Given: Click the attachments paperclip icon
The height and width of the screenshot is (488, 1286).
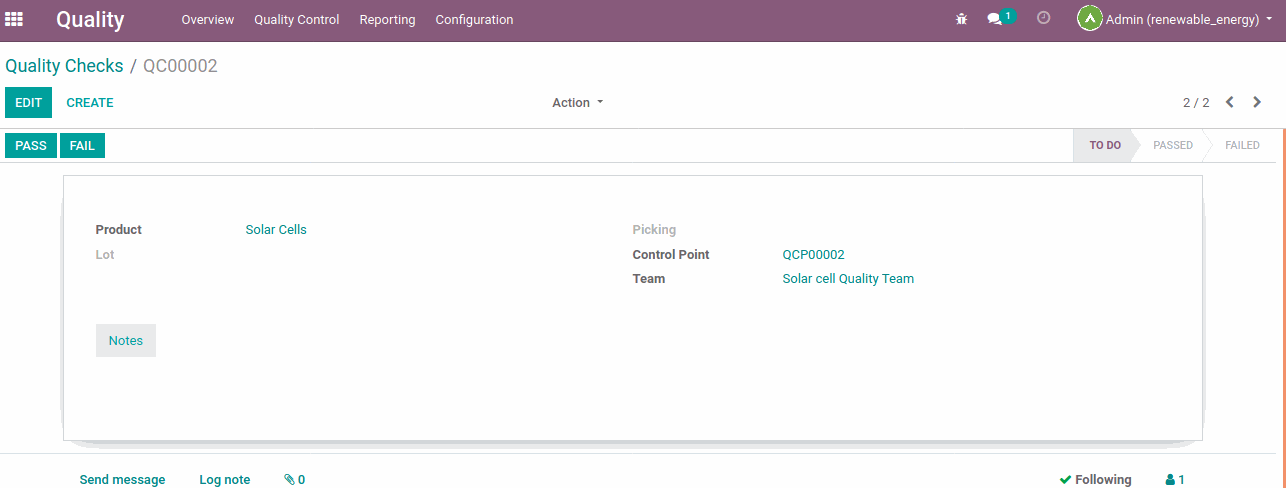Looking at the screenshot, I should [290, 480].
